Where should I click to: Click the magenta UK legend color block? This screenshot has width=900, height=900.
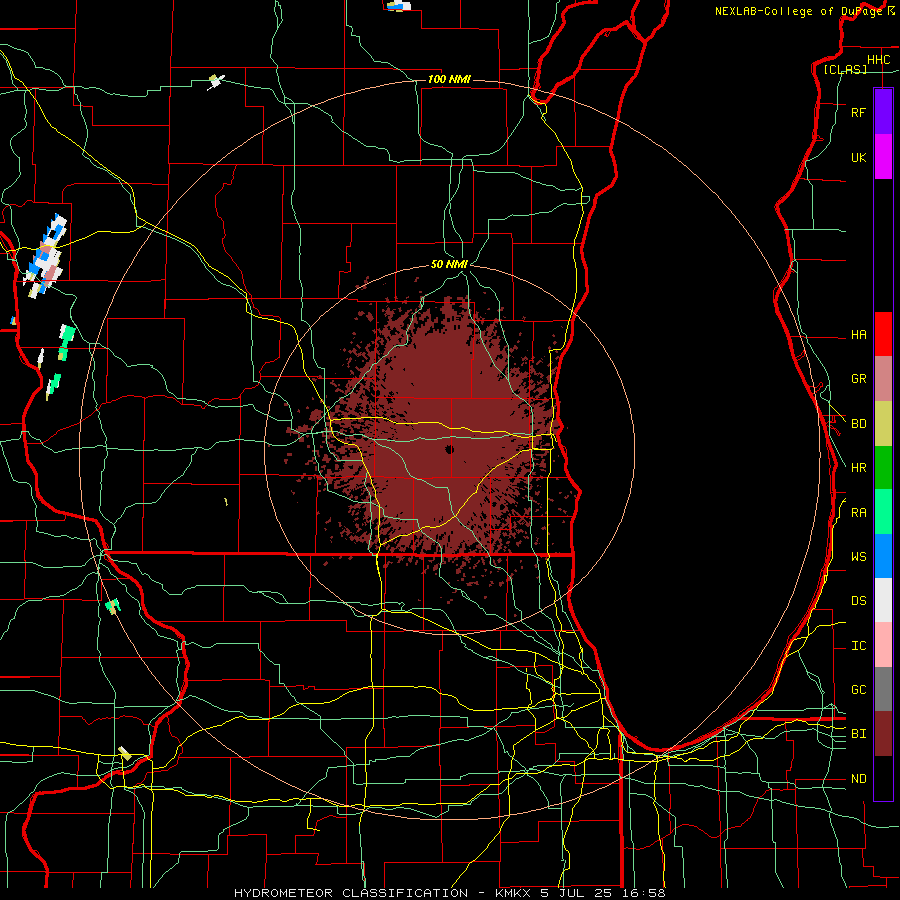pyautogui.click(x=883, y=156)
